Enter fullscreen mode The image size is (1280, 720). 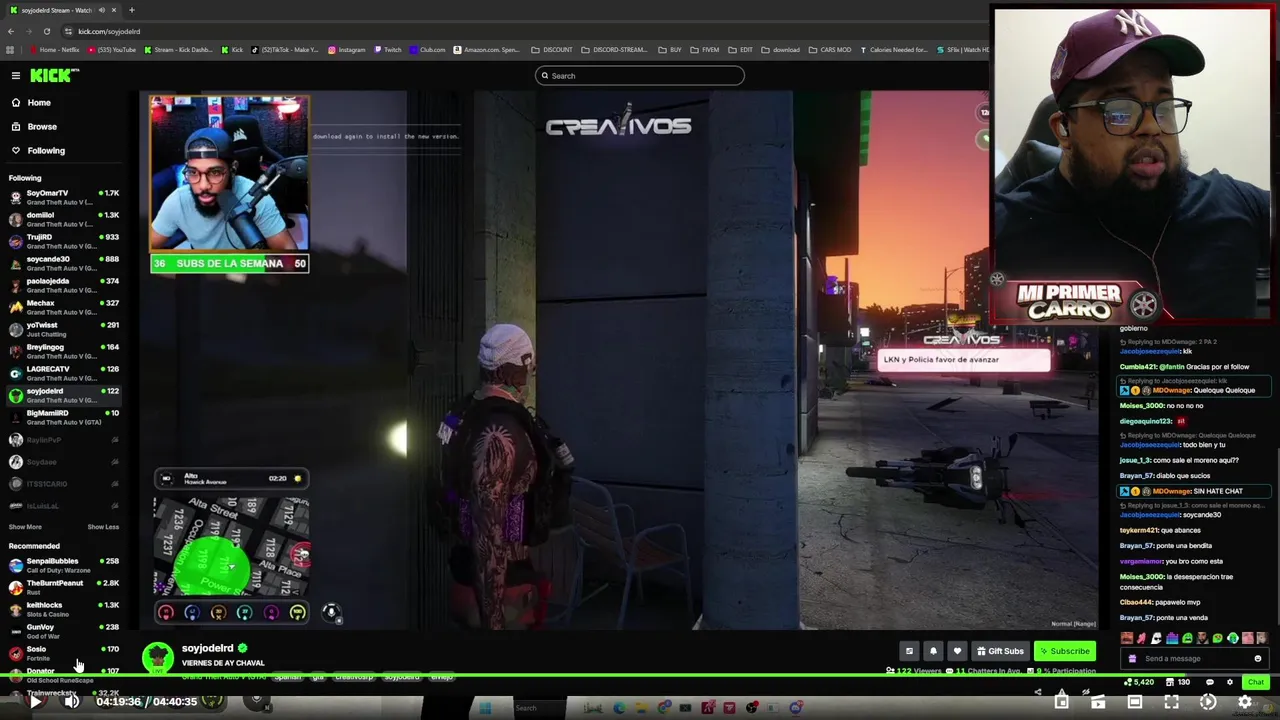pyautogui.click(x=1171, y=703)
